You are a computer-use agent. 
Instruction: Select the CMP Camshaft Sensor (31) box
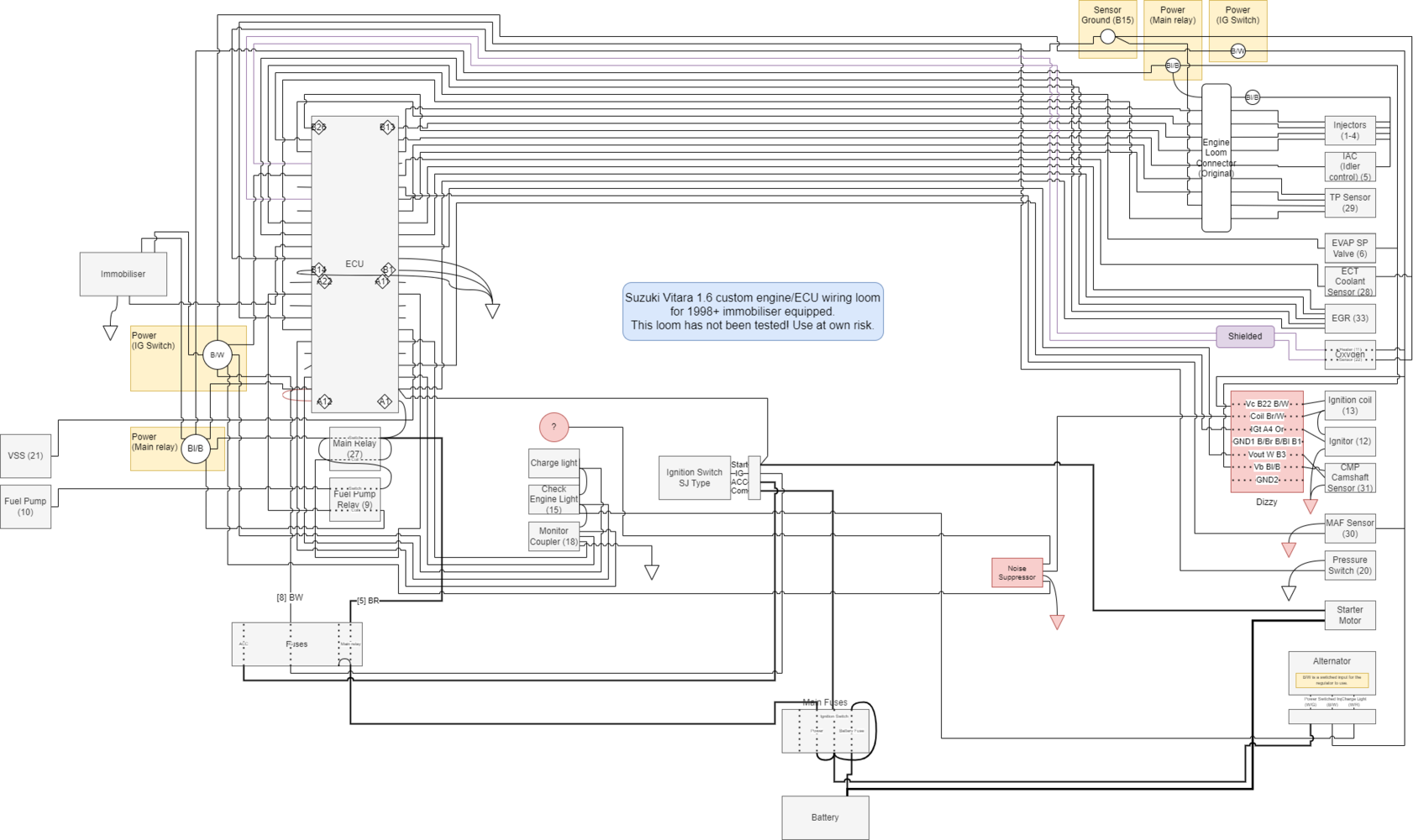point(1350,478)
